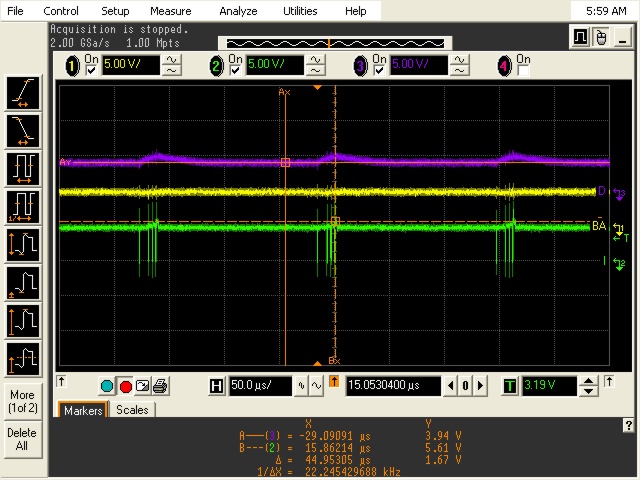Open horizontal setup via H icon
This screenshot has height=480, width=640.
pos(216,386)
